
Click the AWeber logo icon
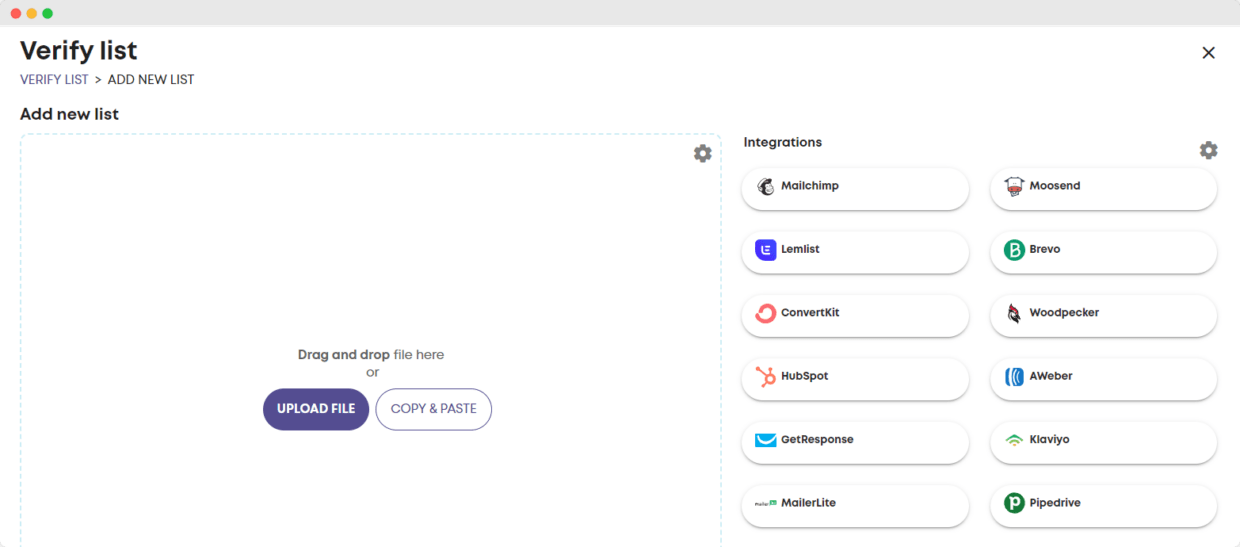click(1014, 377)
